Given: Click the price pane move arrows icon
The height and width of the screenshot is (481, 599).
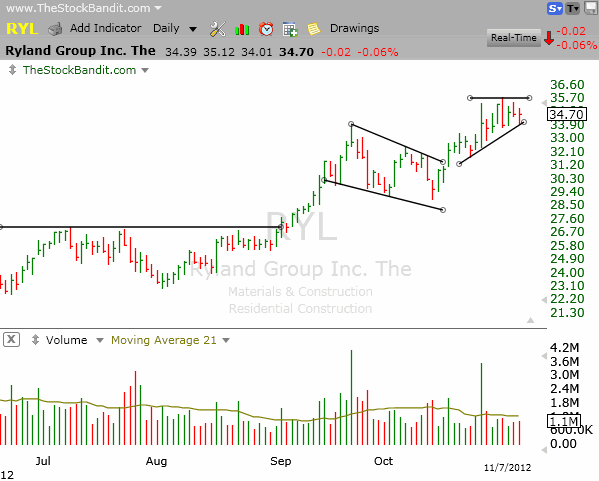Looking at the screenshot, I should [x=12, y=70].
